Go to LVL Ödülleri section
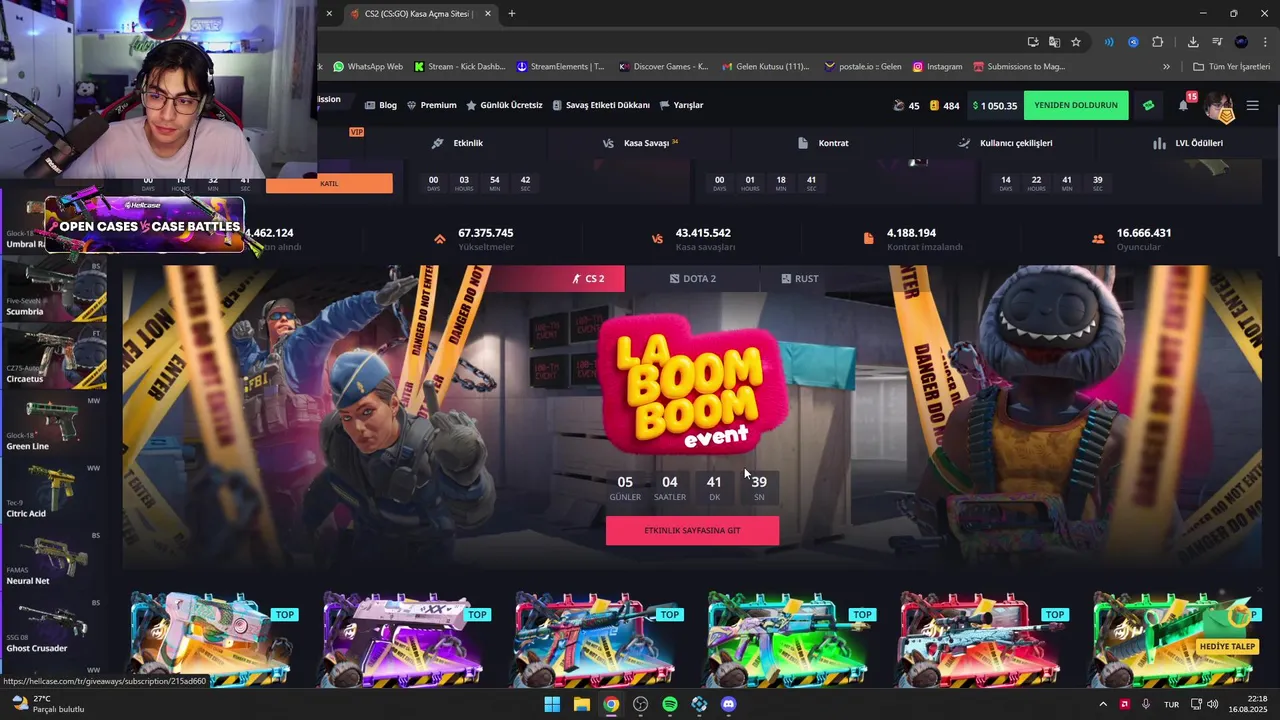 (1188, 143)
